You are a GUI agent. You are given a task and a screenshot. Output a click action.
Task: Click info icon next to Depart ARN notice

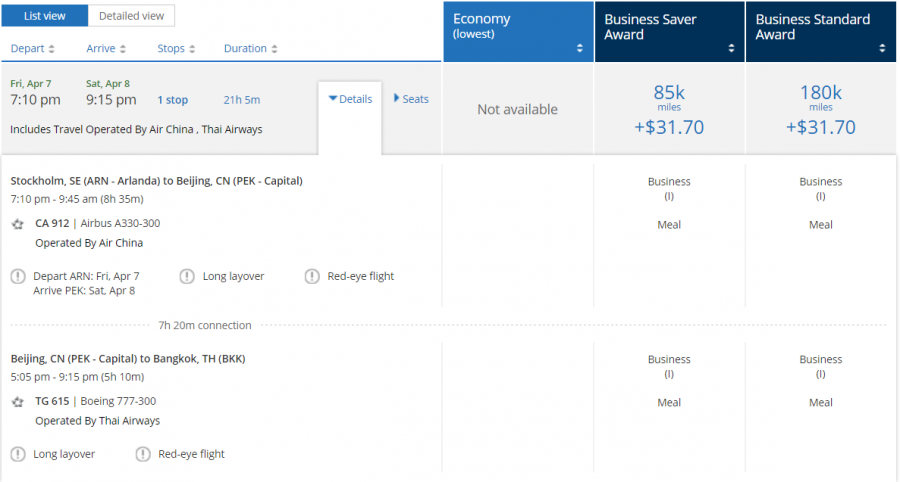18,276
